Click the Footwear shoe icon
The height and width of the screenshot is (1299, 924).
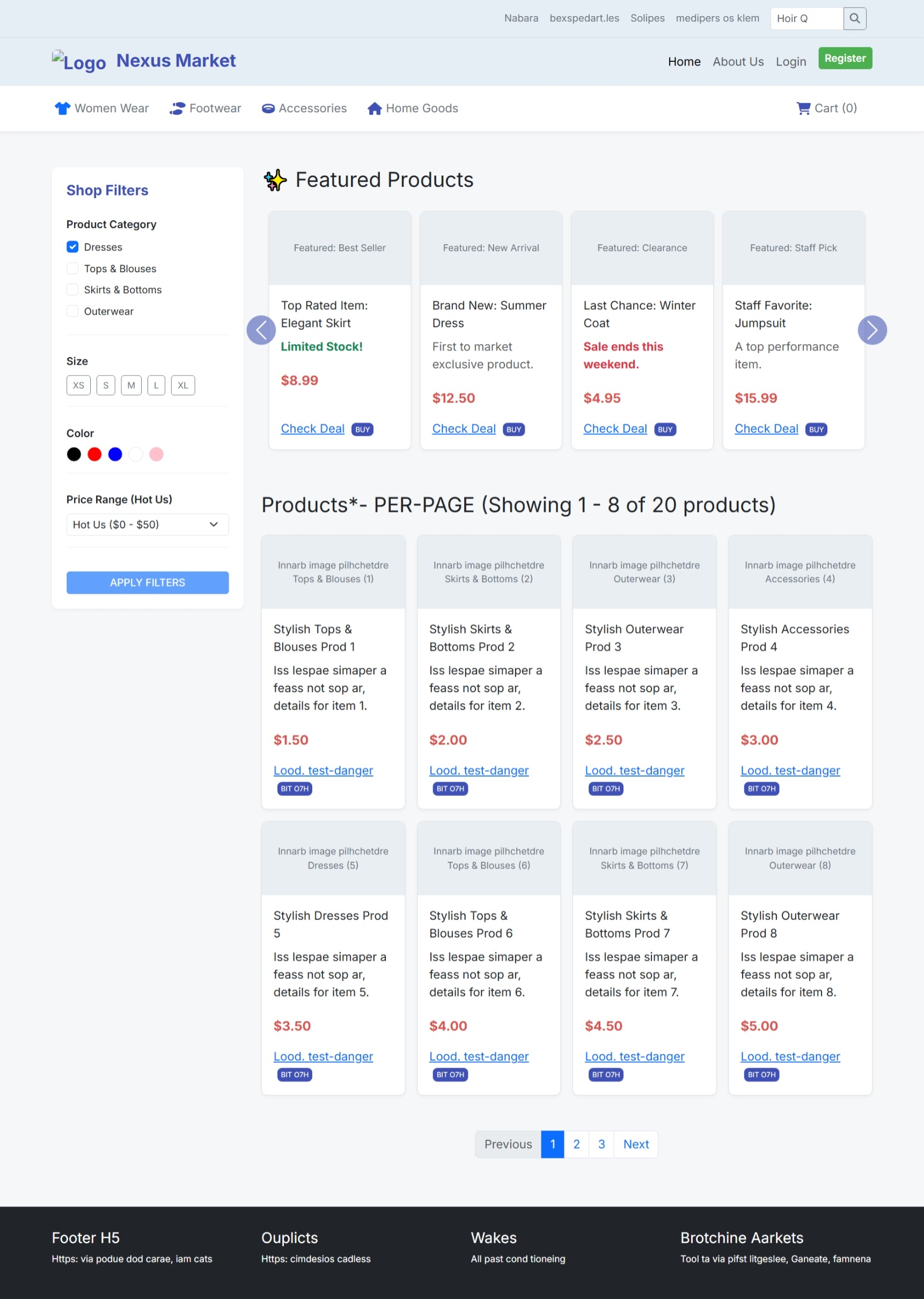(178, 108)
